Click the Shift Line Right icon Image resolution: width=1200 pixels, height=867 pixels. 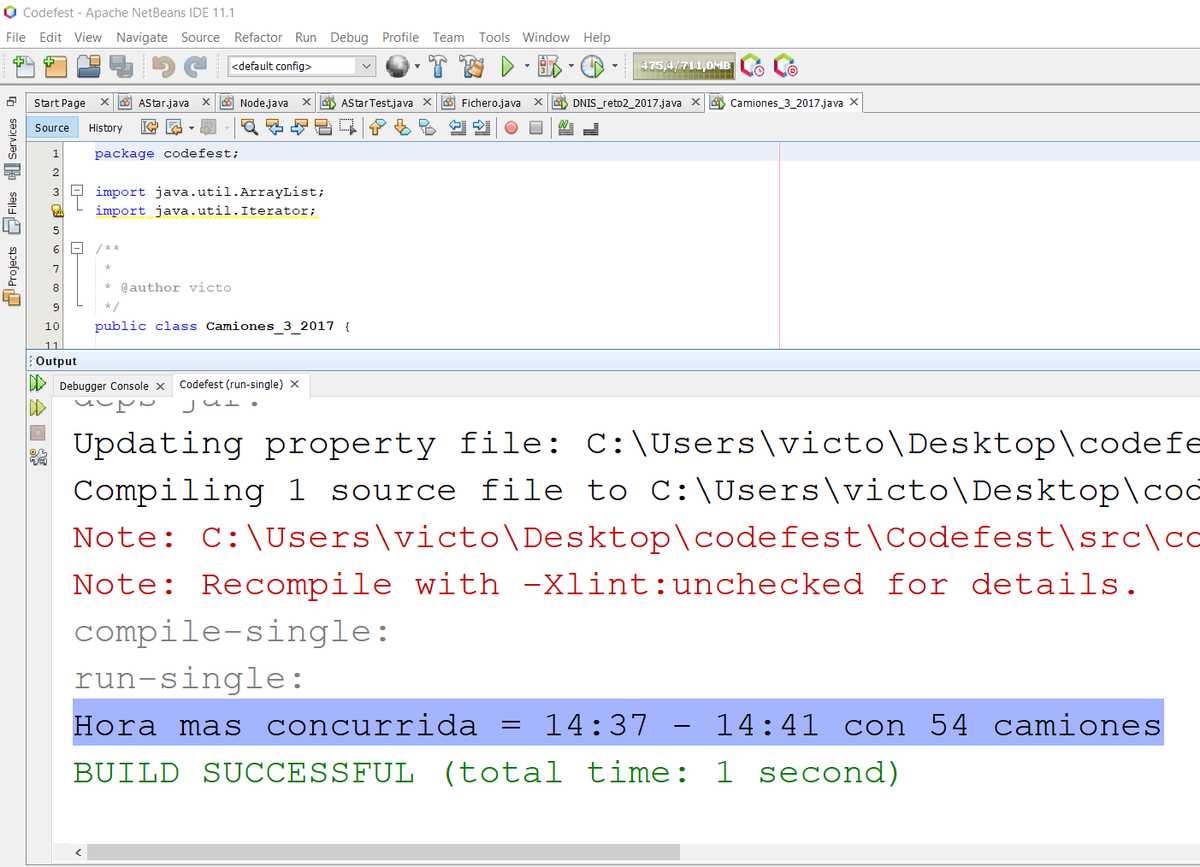click(x=484, y=128)
